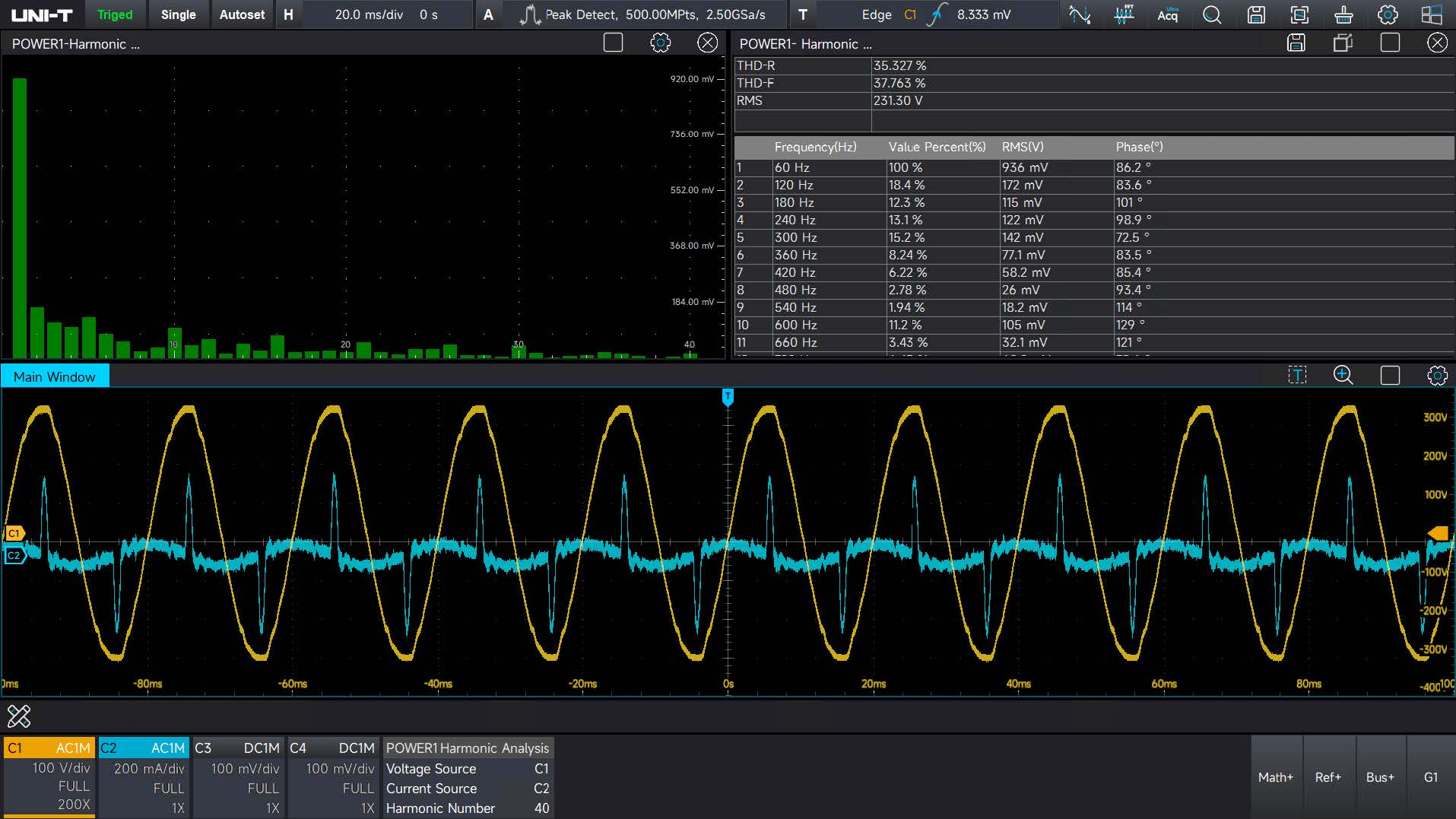
Task: Maximize the harmonic table window
Action: coord(1390,43)
